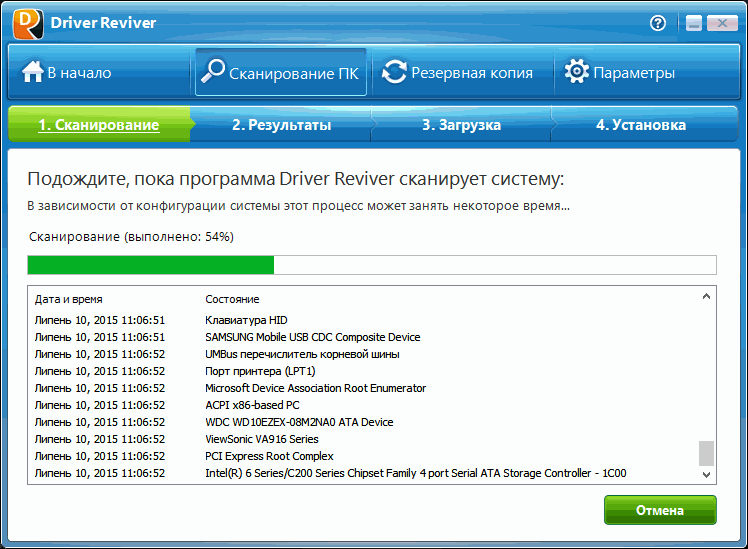Close the Driver Reviver window
Screen dimensions: 748x549
pyautogui.click(x=722, y=23)
